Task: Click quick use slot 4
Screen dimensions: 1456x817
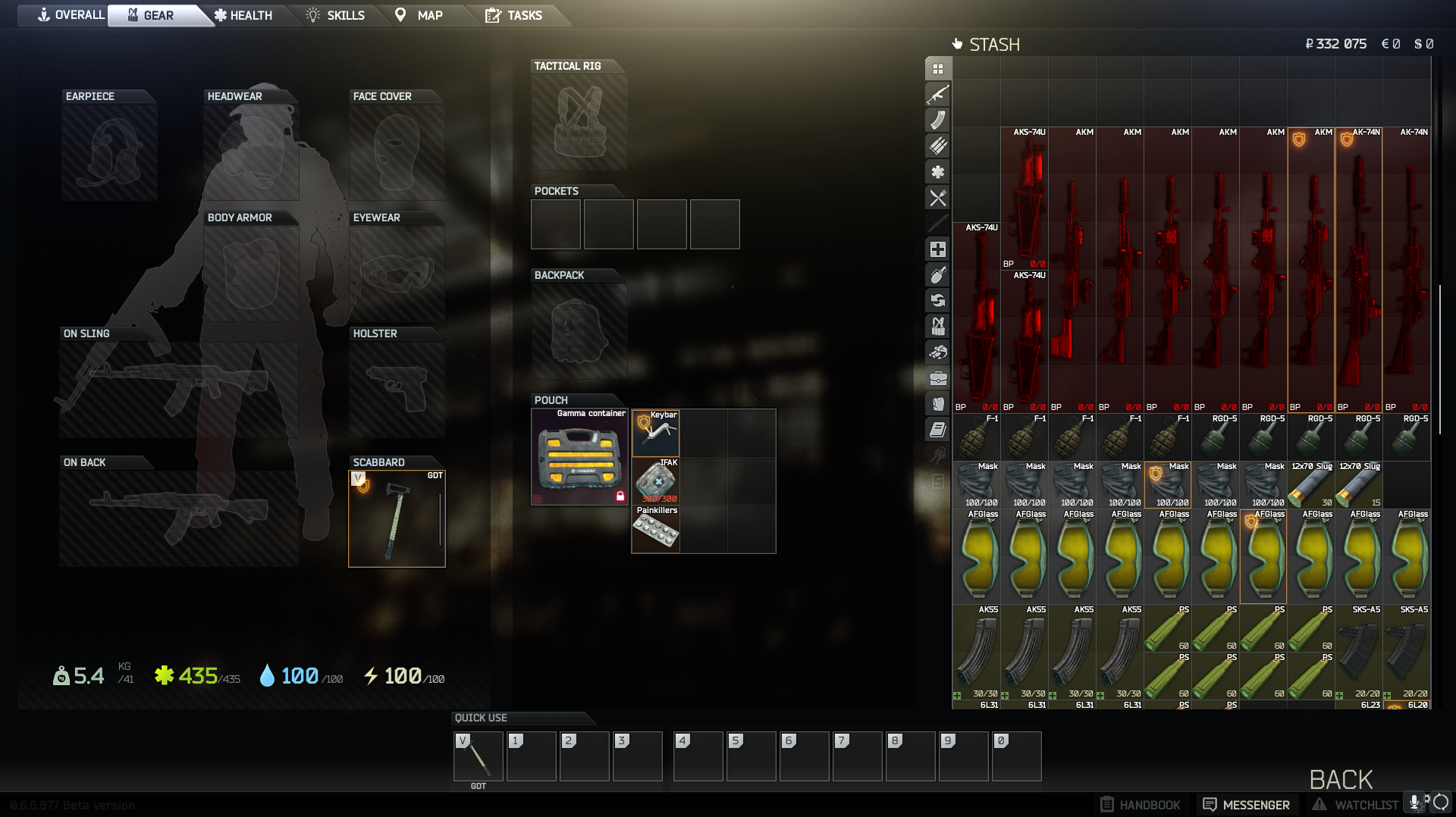Action: click(698, 756)
